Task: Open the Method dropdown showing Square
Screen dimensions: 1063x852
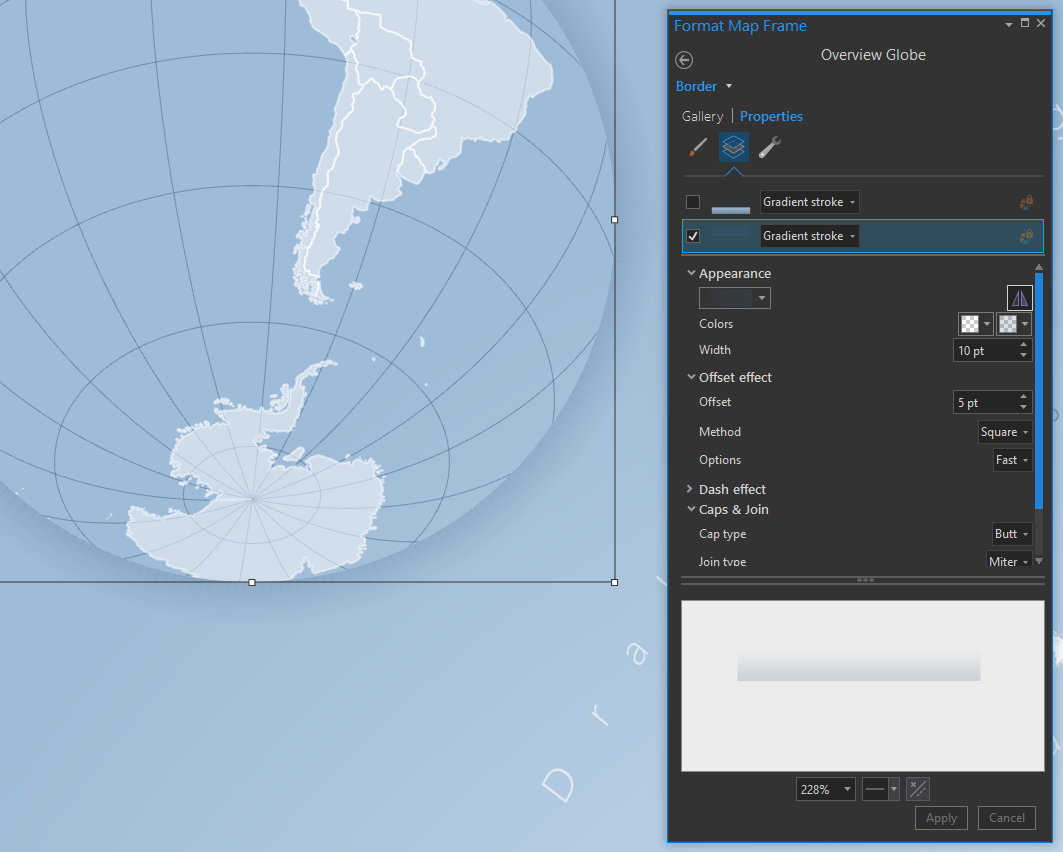Action: point(1005,432)
